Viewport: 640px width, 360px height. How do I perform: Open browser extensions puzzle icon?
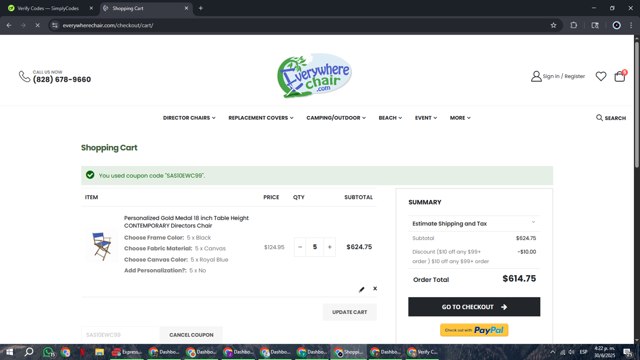[573, 25]
